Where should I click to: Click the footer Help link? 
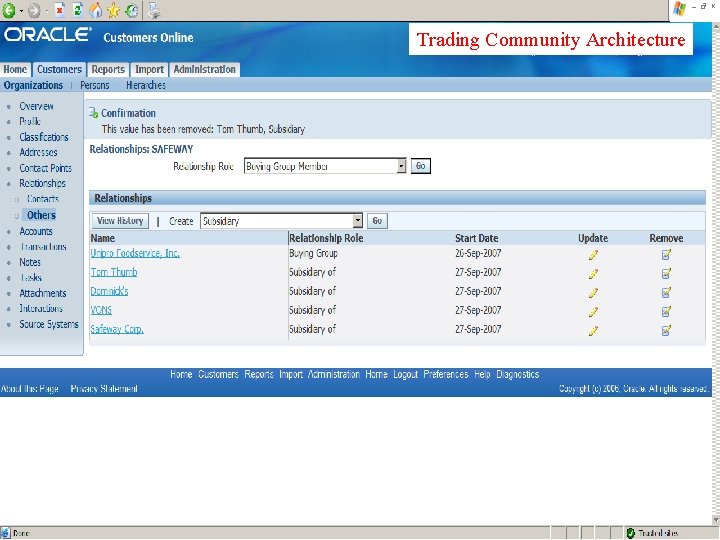click(x=482, y=375)
